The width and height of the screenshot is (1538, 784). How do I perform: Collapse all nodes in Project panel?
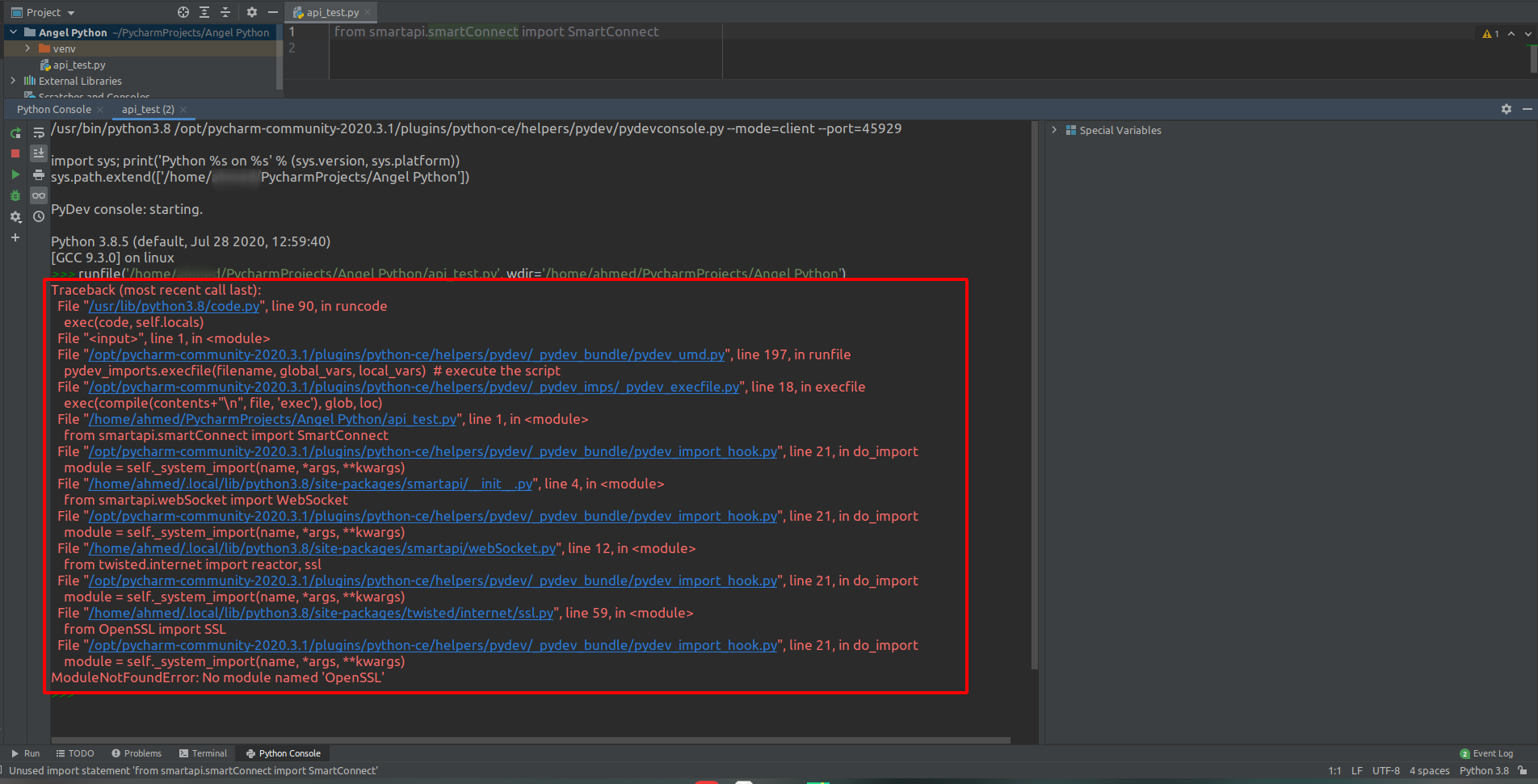click(x=225, y=12)
